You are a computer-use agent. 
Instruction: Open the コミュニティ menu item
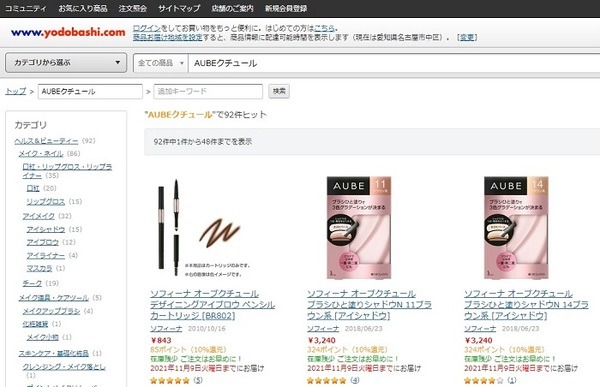coord(26,8)
